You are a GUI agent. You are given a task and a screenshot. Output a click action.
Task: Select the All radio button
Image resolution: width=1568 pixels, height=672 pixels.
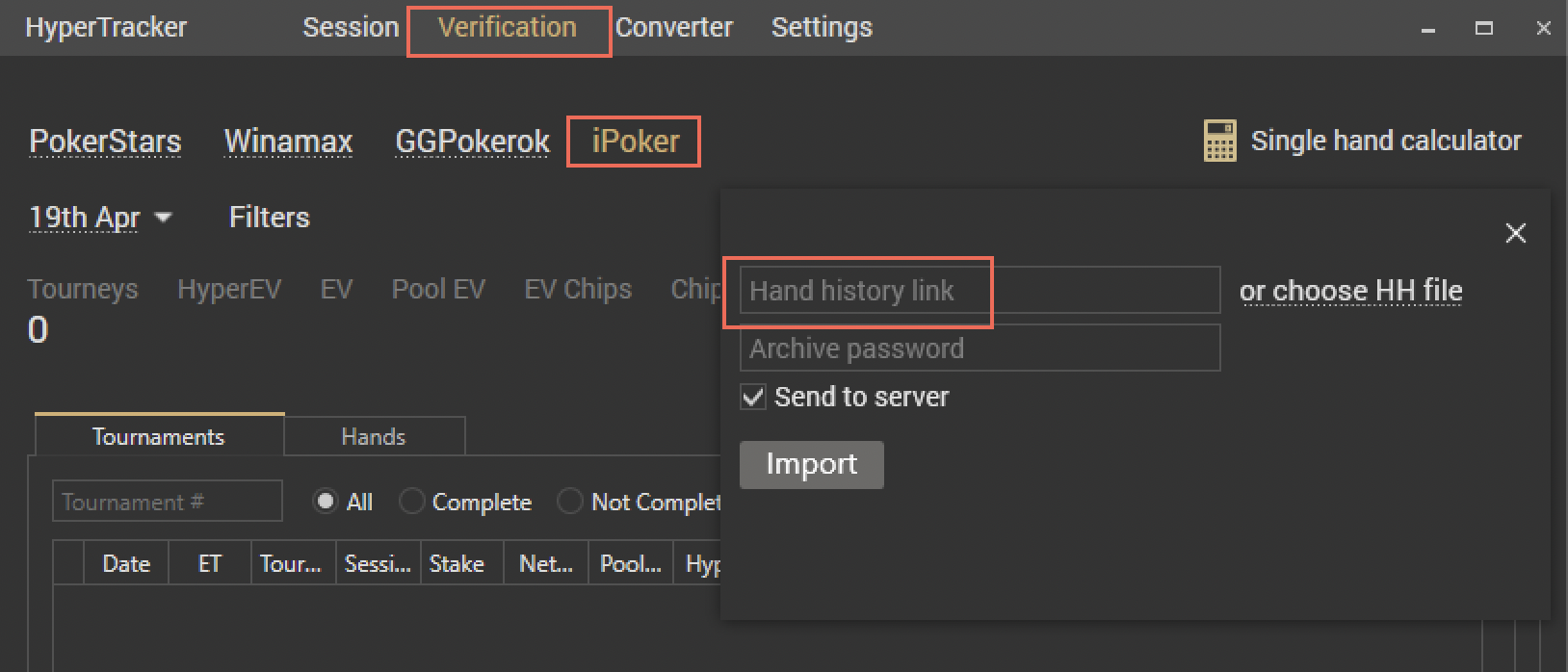326,502
